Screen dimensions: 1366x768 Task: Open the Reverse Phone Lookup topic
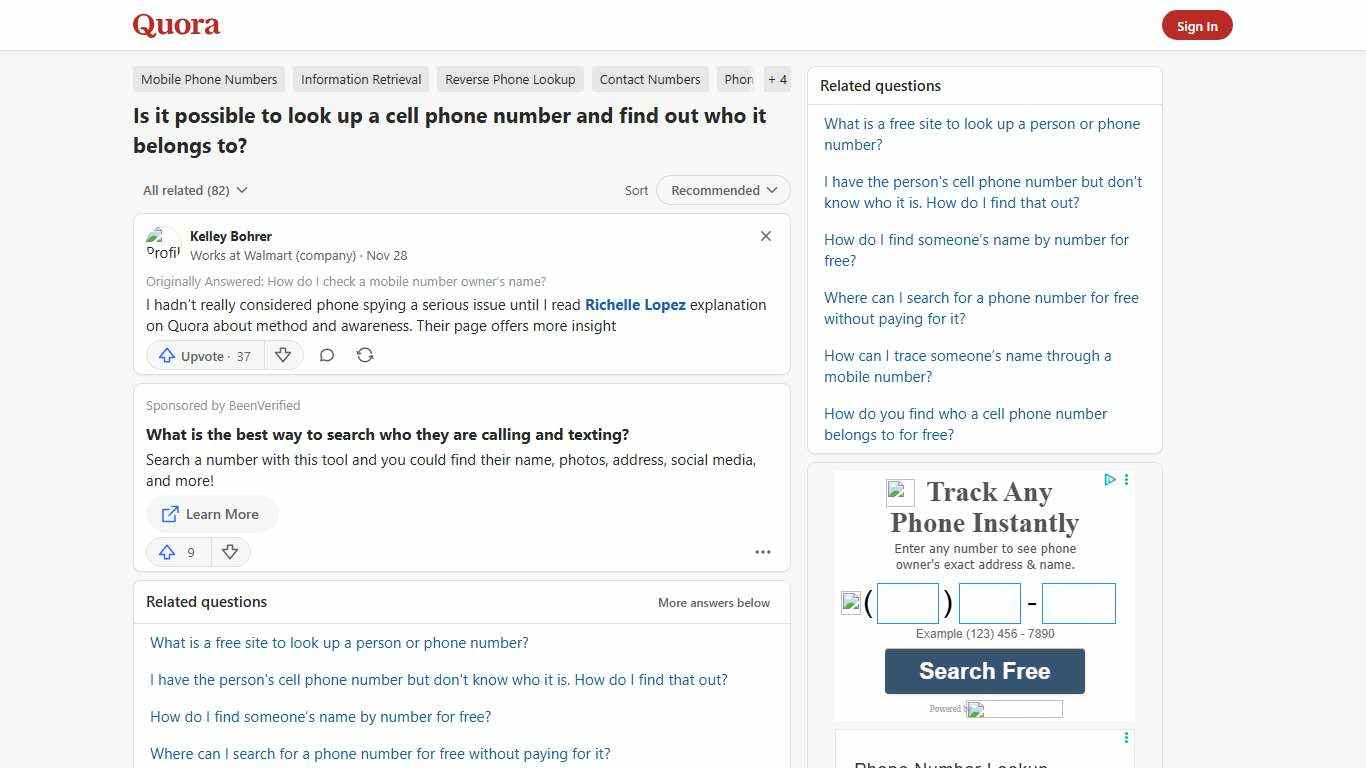(x=510, y=79)
